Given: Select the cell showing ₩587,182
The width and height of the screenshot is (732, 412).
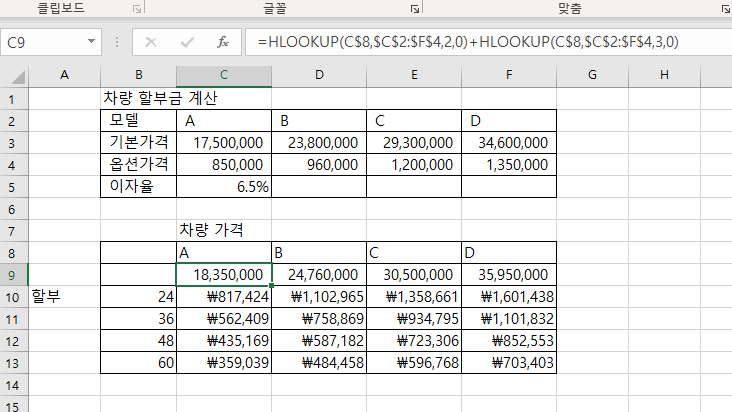Looking at the screenshot, I should tap(319, 341).
